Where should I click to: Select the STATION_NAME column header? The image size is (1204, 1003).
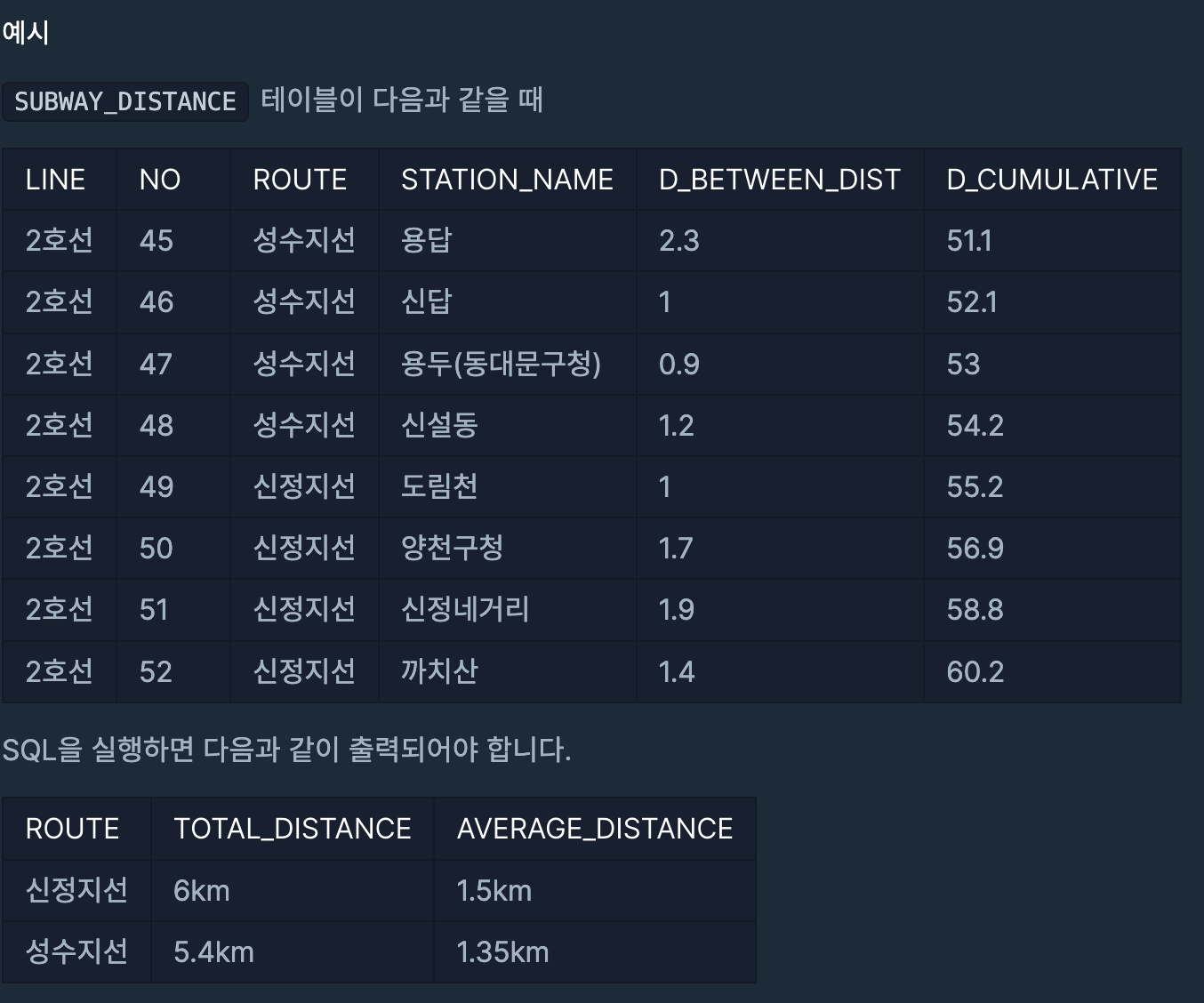point(508,180)
